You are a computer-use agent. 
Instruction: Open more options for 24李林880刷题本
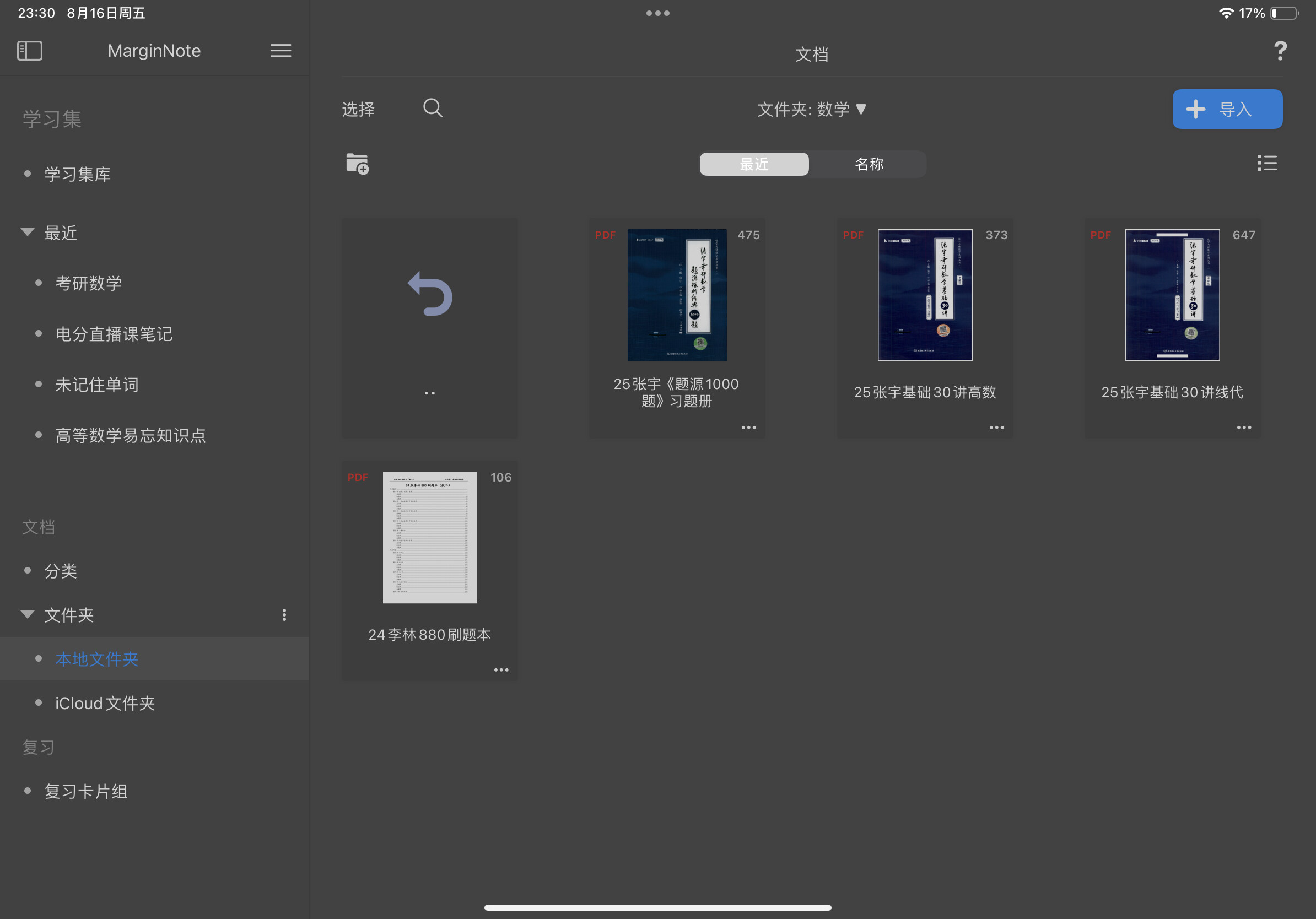point(501,670)
